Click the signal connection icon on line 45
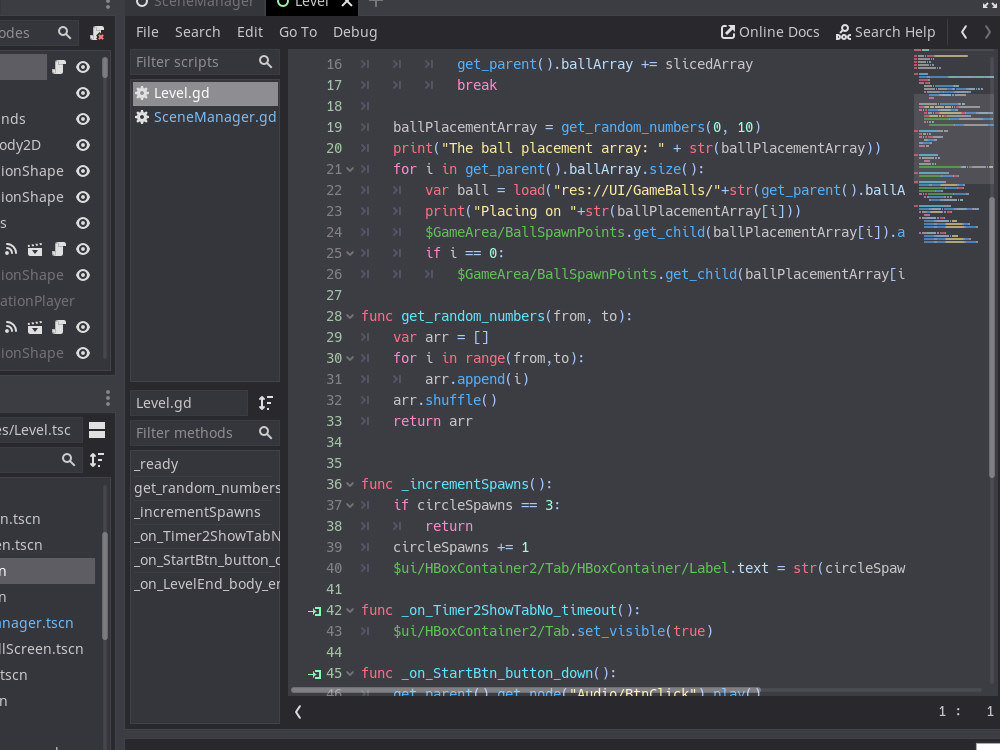The image size is (1000, 750). [314, 674]
